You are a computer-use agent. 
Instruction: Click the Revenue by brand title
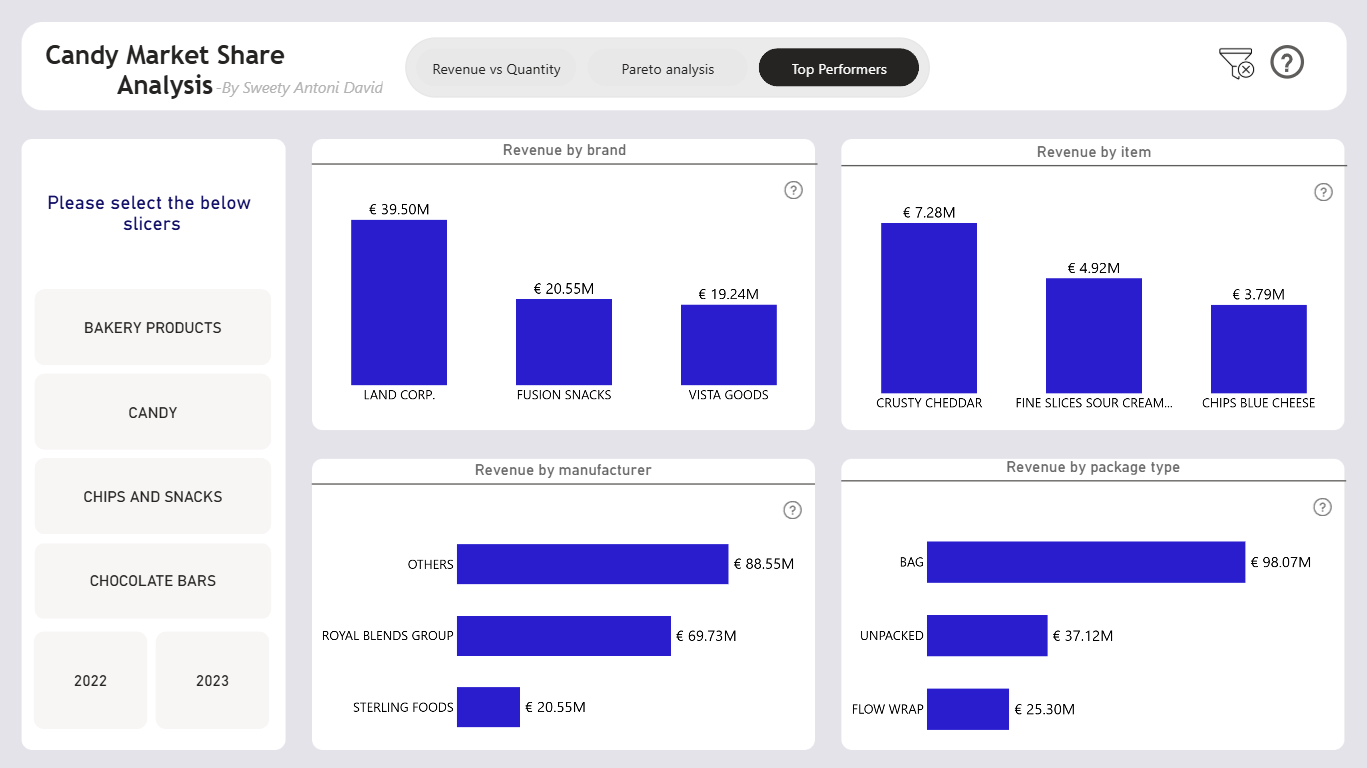tap(564, 150)
